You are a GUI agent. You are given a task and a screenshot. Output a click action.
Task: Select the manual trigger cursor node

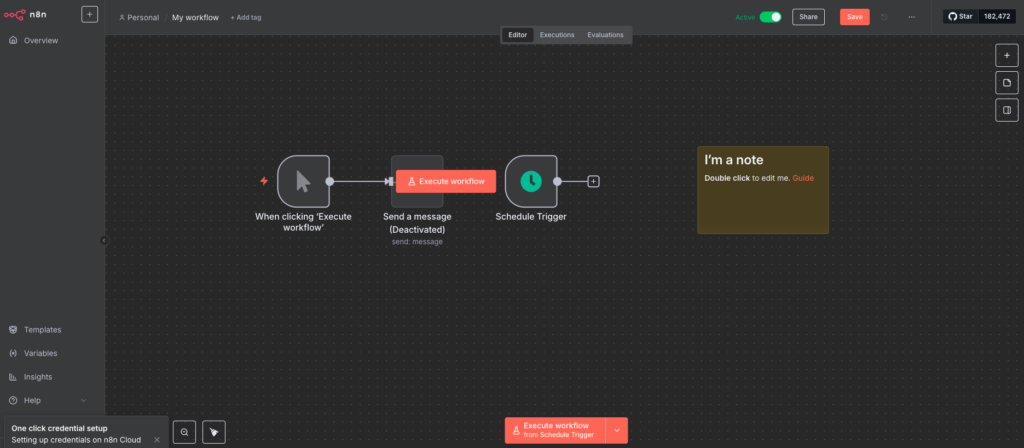point(303,181)
